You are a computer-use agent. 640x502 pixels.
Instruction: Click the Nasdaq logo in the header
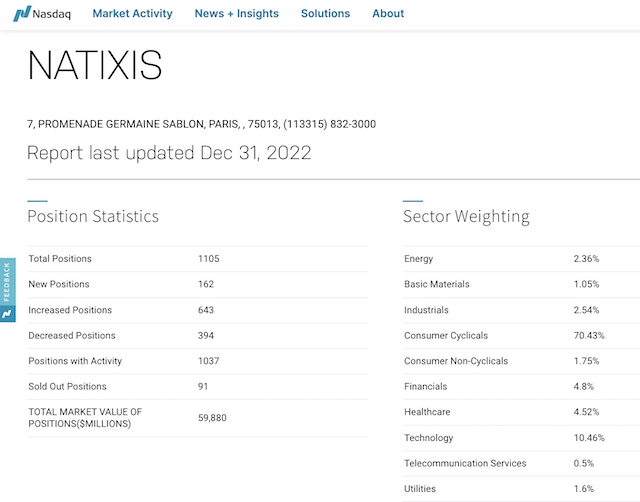(36, 14)
